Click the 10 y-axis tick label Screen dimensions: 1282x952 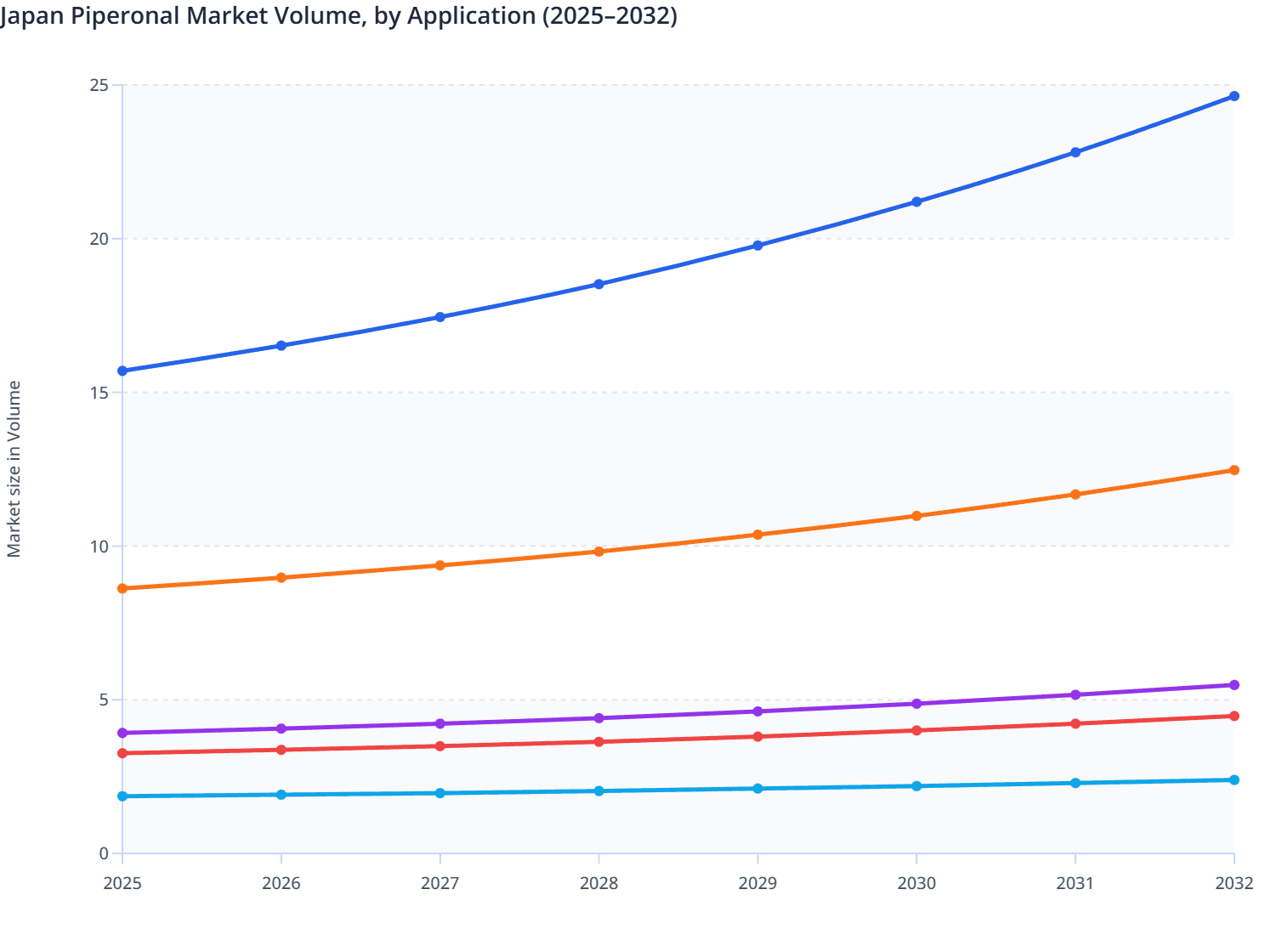tap(99, 546)
